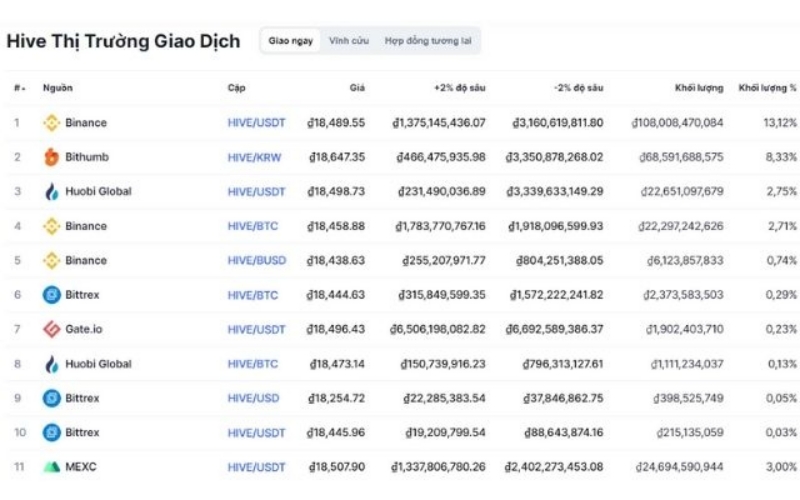This screenshot has height=500, width=800.
Task: Click the Binance name in row 1
Action: click(86, 123)
